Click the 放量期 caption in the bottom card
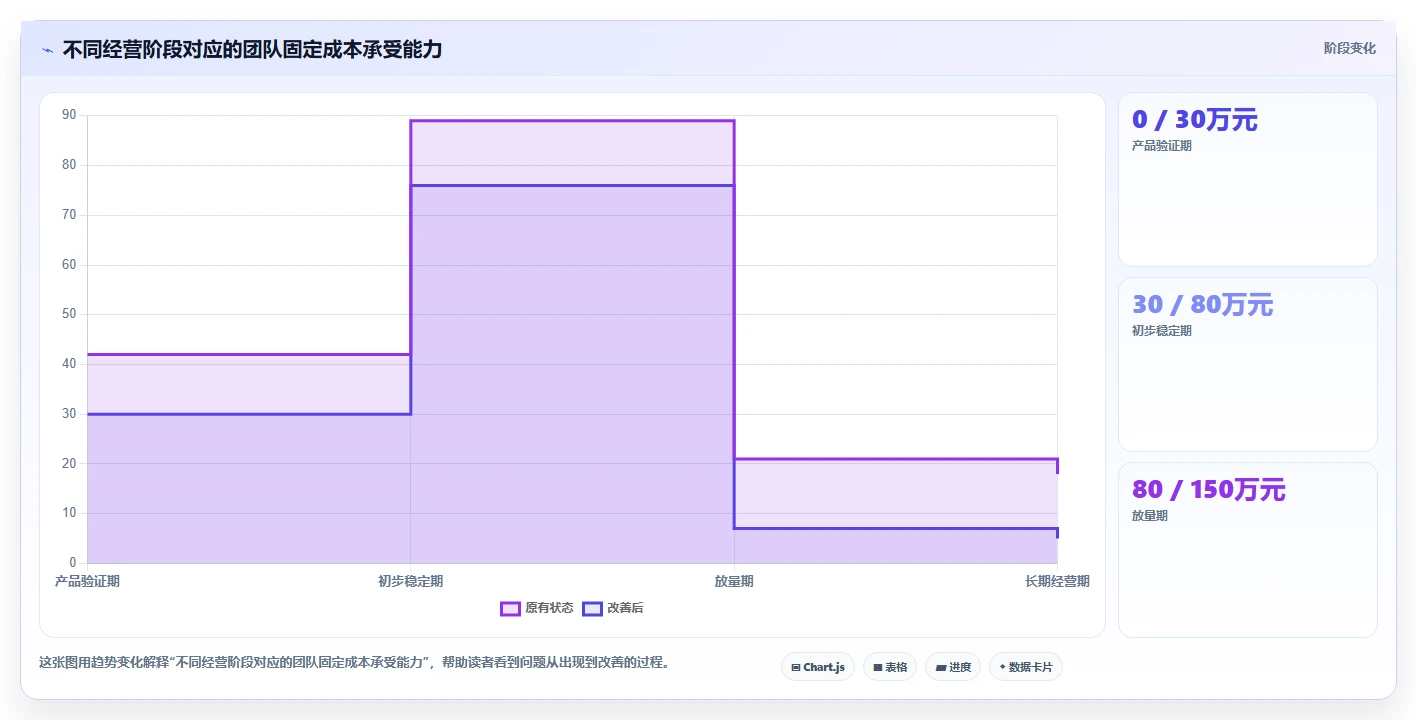The width and height of the screenshot is (1417, 720). pyautogui.click(x=1149, y=516)
